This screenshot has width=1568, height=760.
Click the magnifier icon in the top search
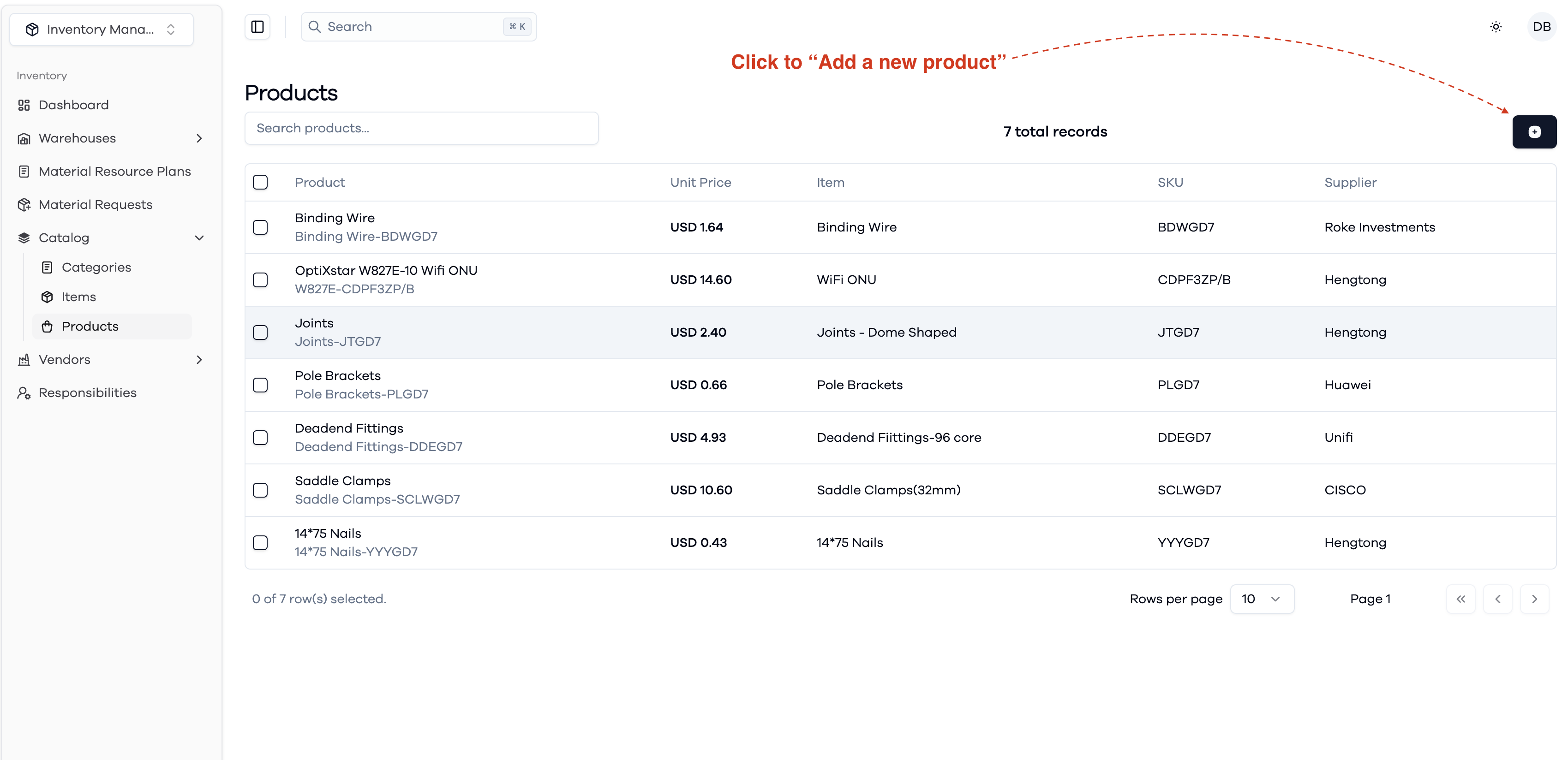[x=314, y=27]
